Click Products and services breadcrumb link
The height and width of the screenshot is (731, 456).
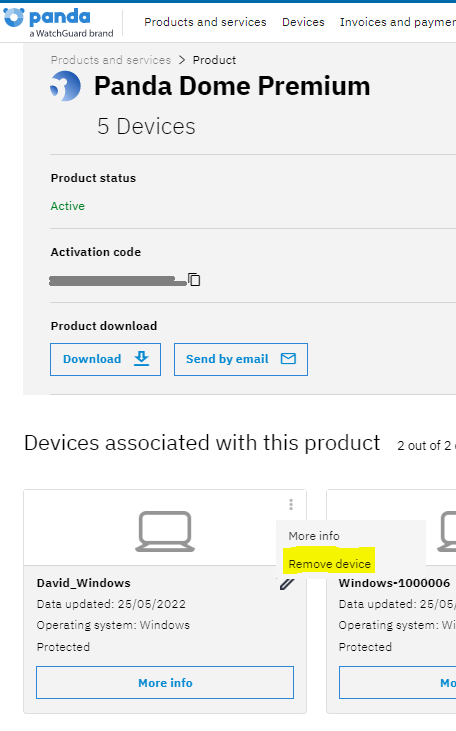point(111,60)
